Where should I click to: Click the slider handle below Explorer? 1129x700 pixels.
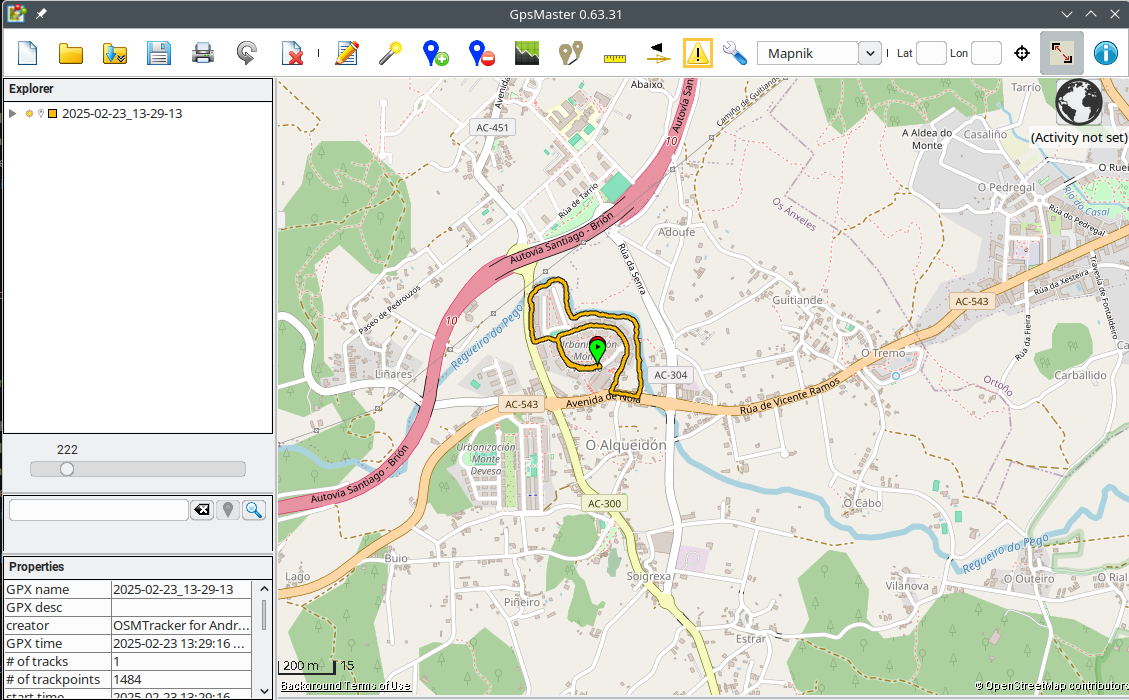click(67, 469)
